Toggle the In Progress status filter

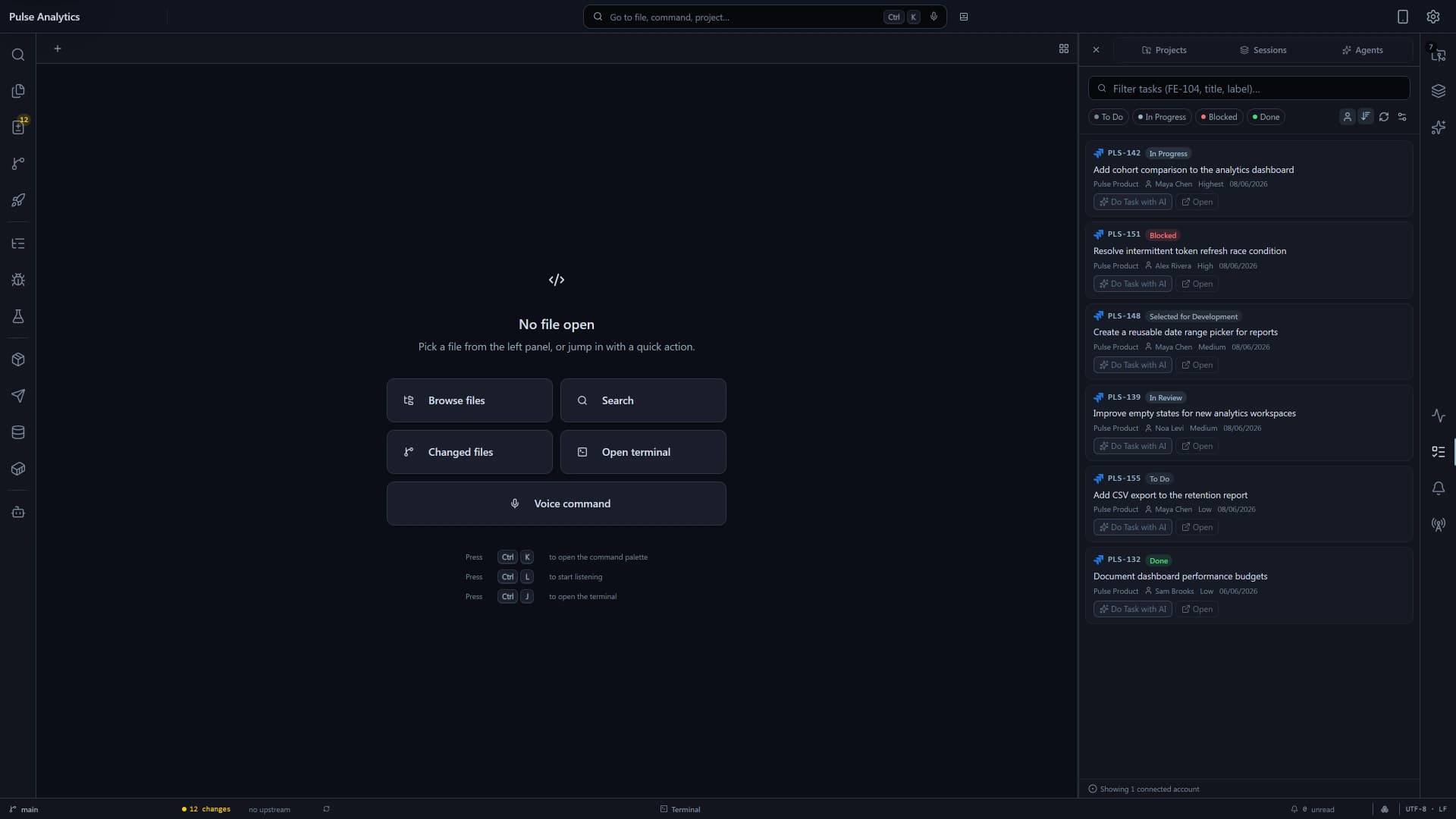point(1162,117)
